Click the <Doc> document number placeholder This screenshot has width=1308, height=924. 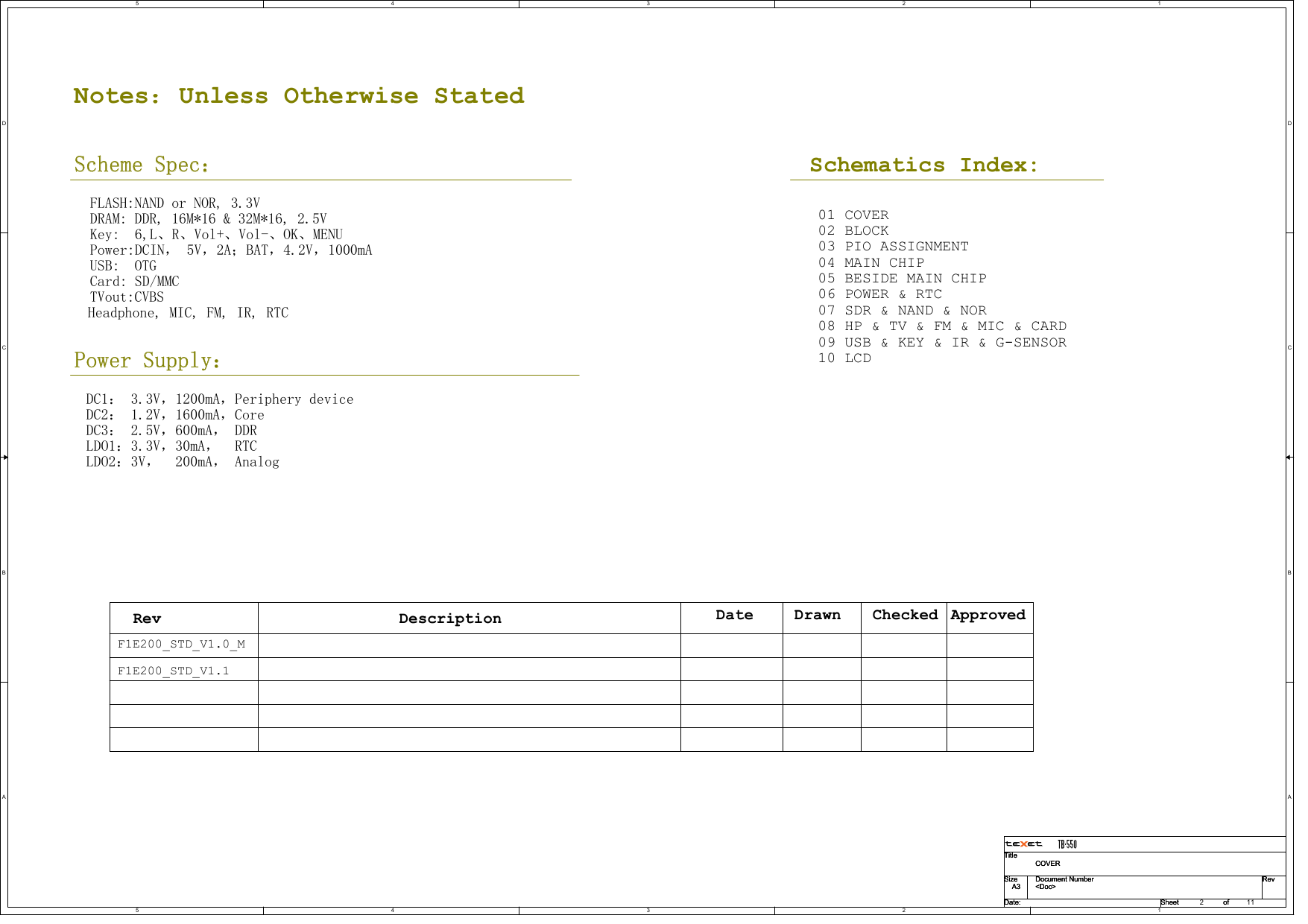(x=1046, y=887)
